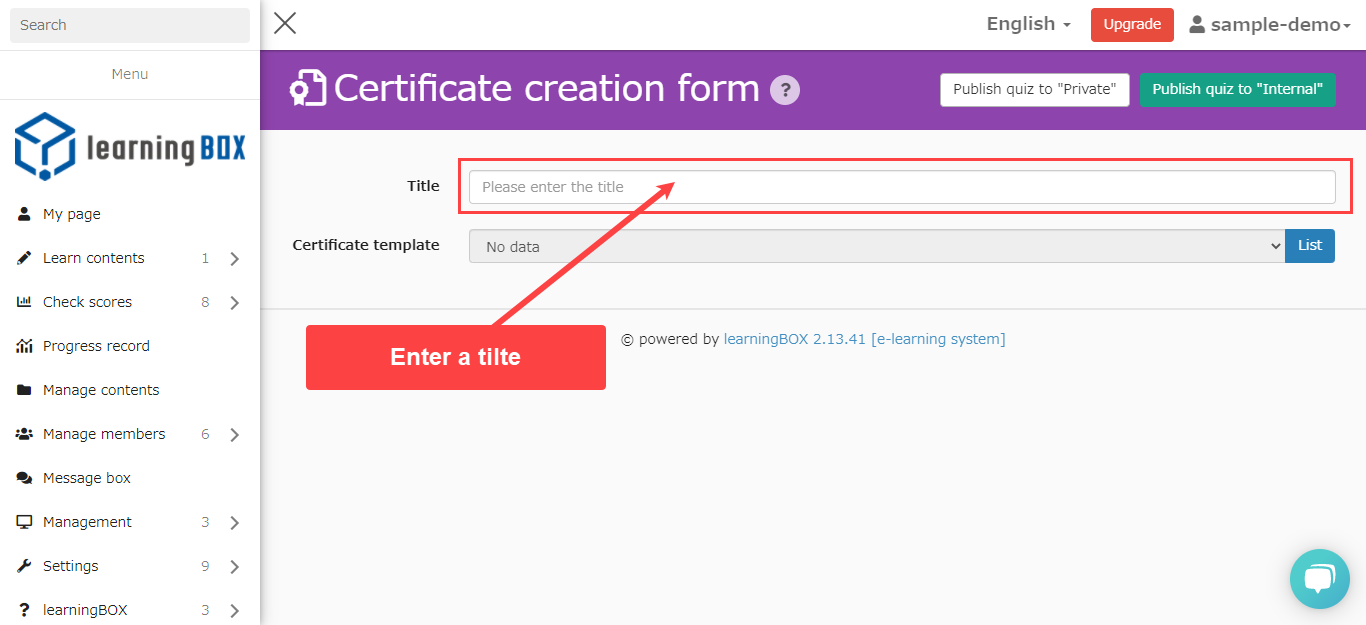The image size is (1366, 625).
Task: Click the Settings wrench icon
Action: click(x=24, y=566)
